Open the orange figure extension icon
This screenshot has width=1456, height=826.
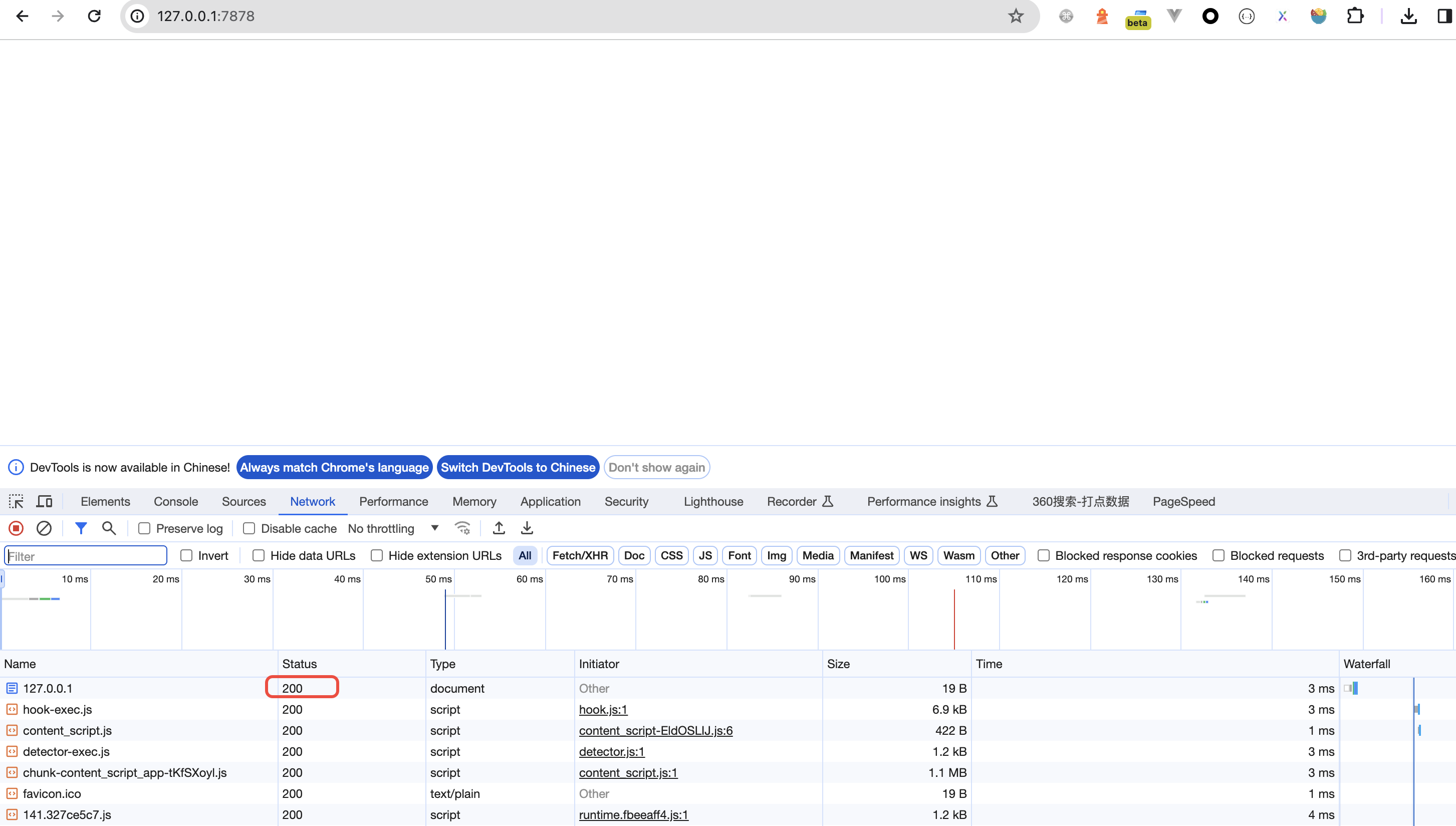coord(1102,16)
